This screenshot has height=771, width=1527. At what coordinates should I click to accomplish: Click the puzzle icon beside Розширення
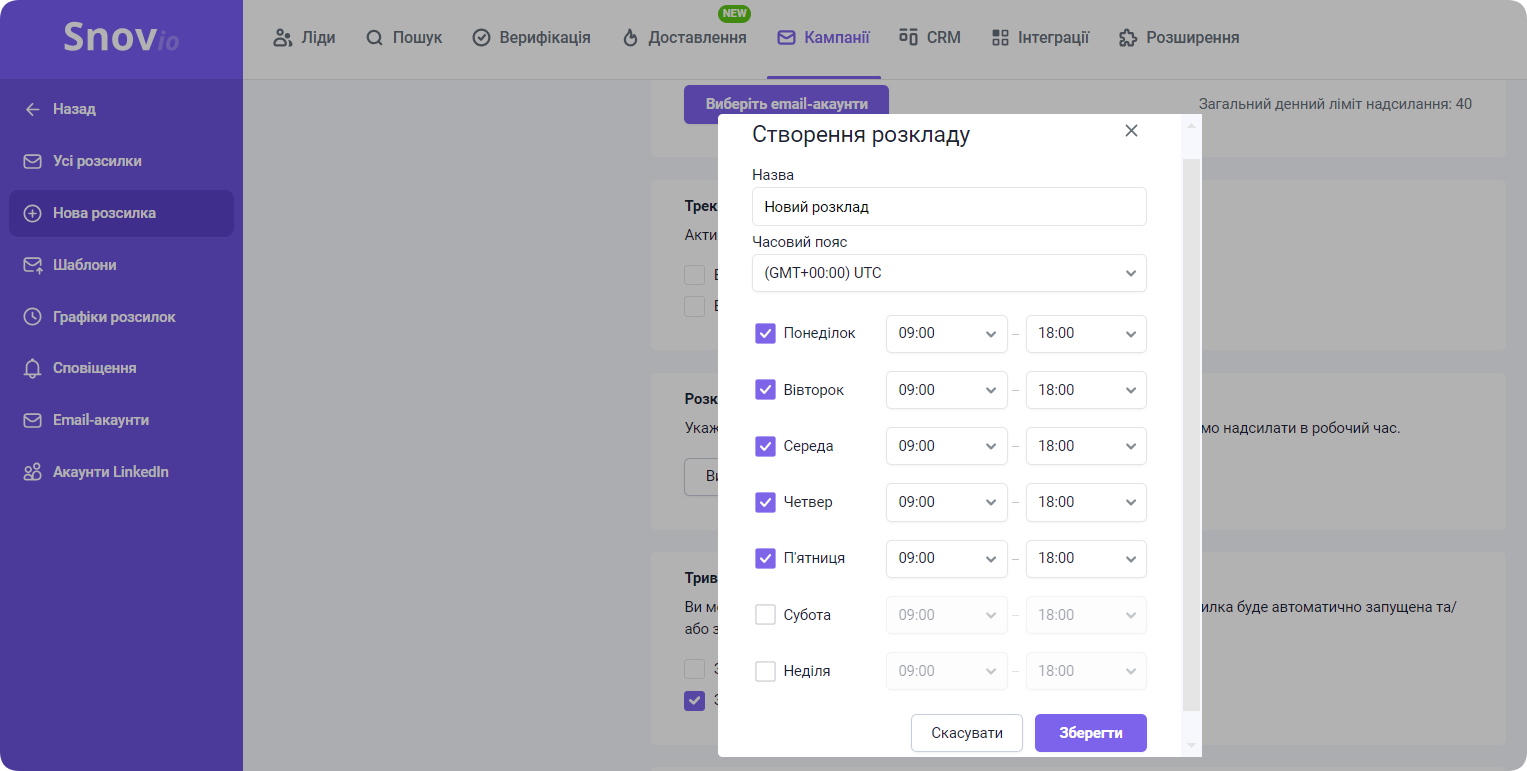[1128, 38]
